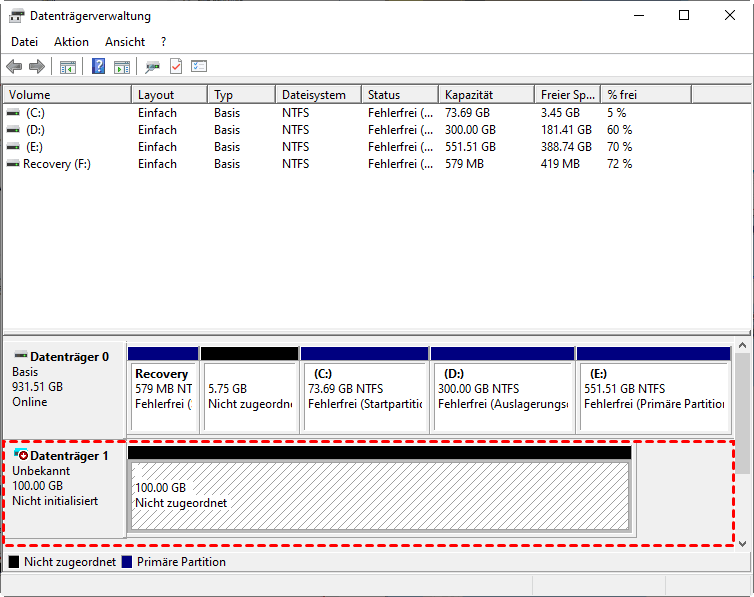
Task: Click the drive icon of volume (E:)
Action: tap(13, 147)
